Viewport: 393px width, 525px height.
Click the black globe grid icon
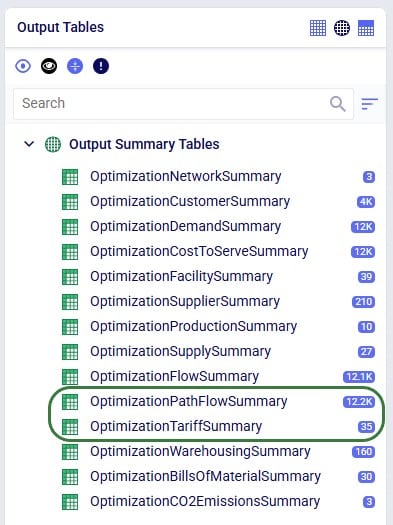point(342,28)
